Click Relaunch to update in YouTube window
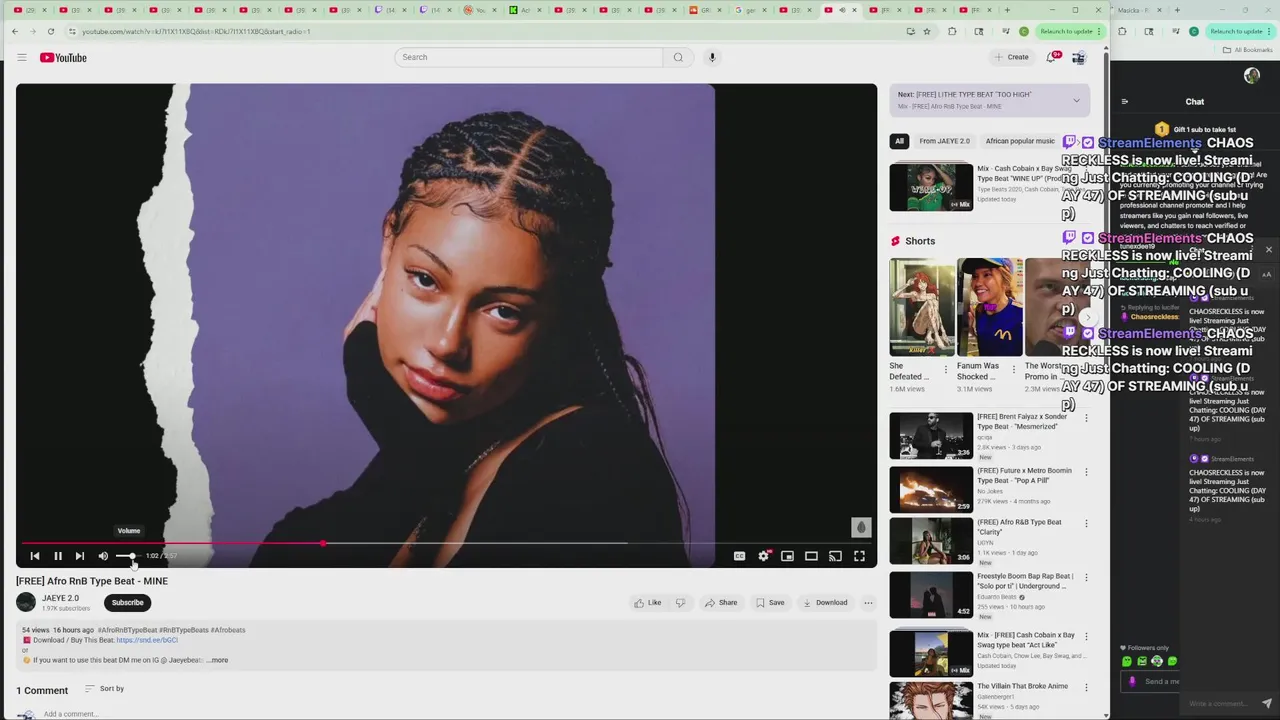Screen dimensions: 1280x720 pos(1066,31)
